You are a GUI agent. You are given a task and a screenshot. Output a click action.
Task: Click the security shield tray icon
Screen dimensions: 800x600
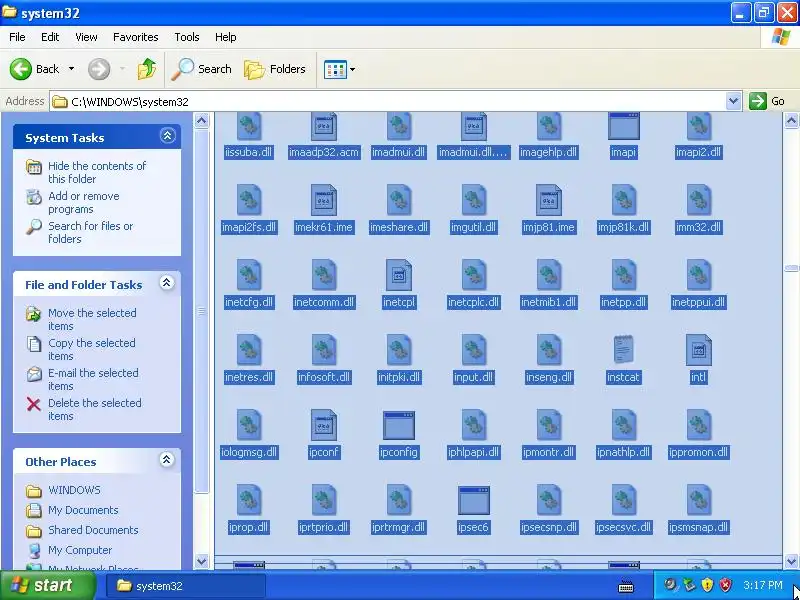[707, 585]
